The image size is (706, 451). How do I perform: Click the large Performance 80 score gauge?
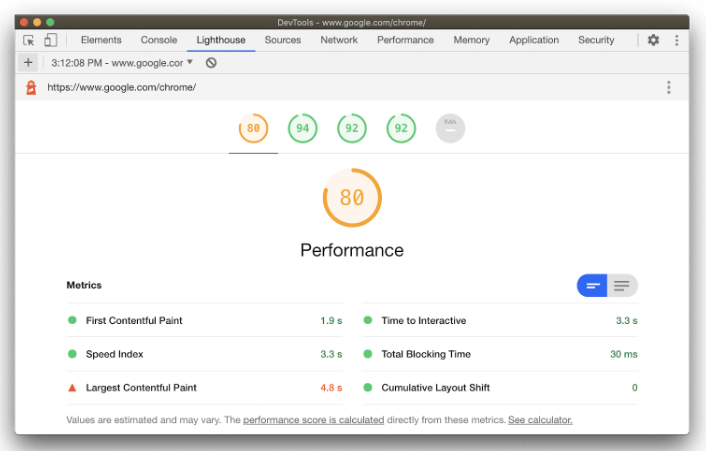click(352, 197)
